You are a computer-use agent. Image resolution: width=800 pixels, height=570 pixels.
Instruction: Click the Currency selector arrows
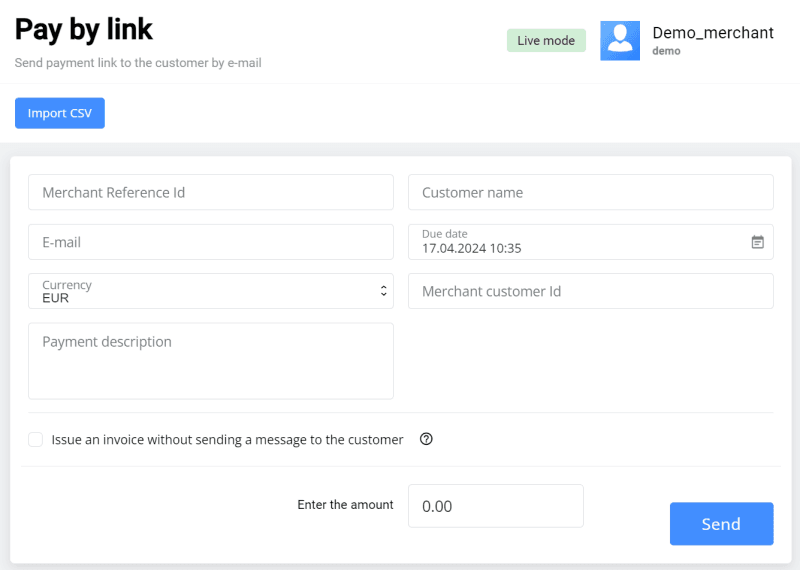[383, 291]
